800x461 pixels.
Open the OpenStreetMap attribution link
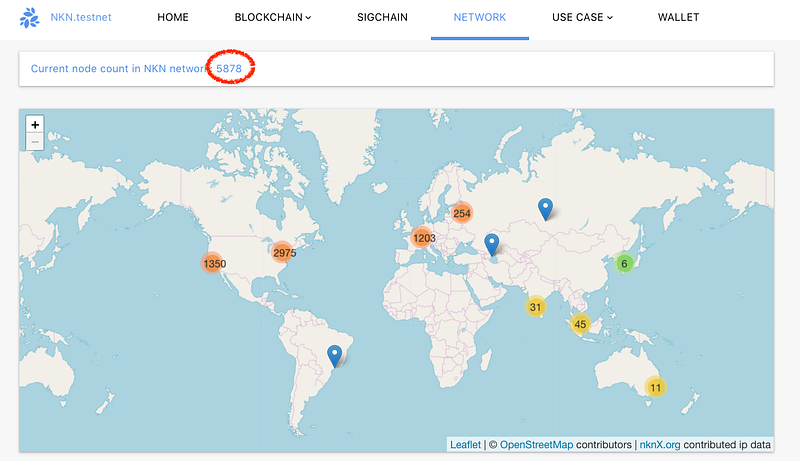coord(536,445)
